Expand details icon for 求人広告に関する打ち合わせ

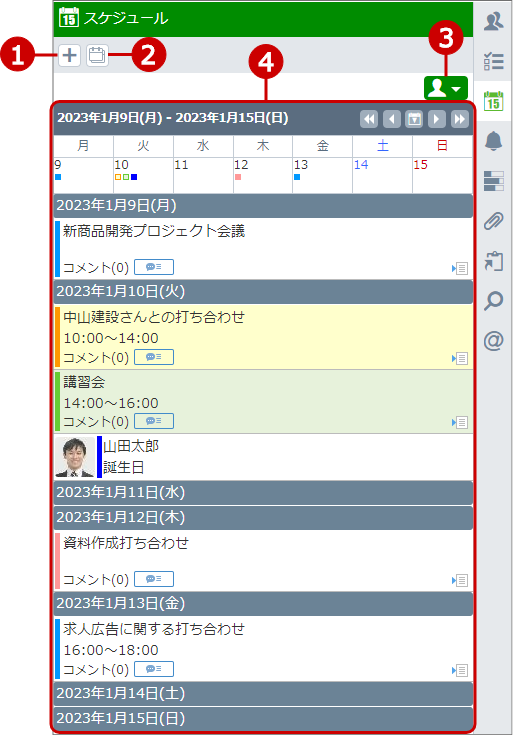pos(460,670)
